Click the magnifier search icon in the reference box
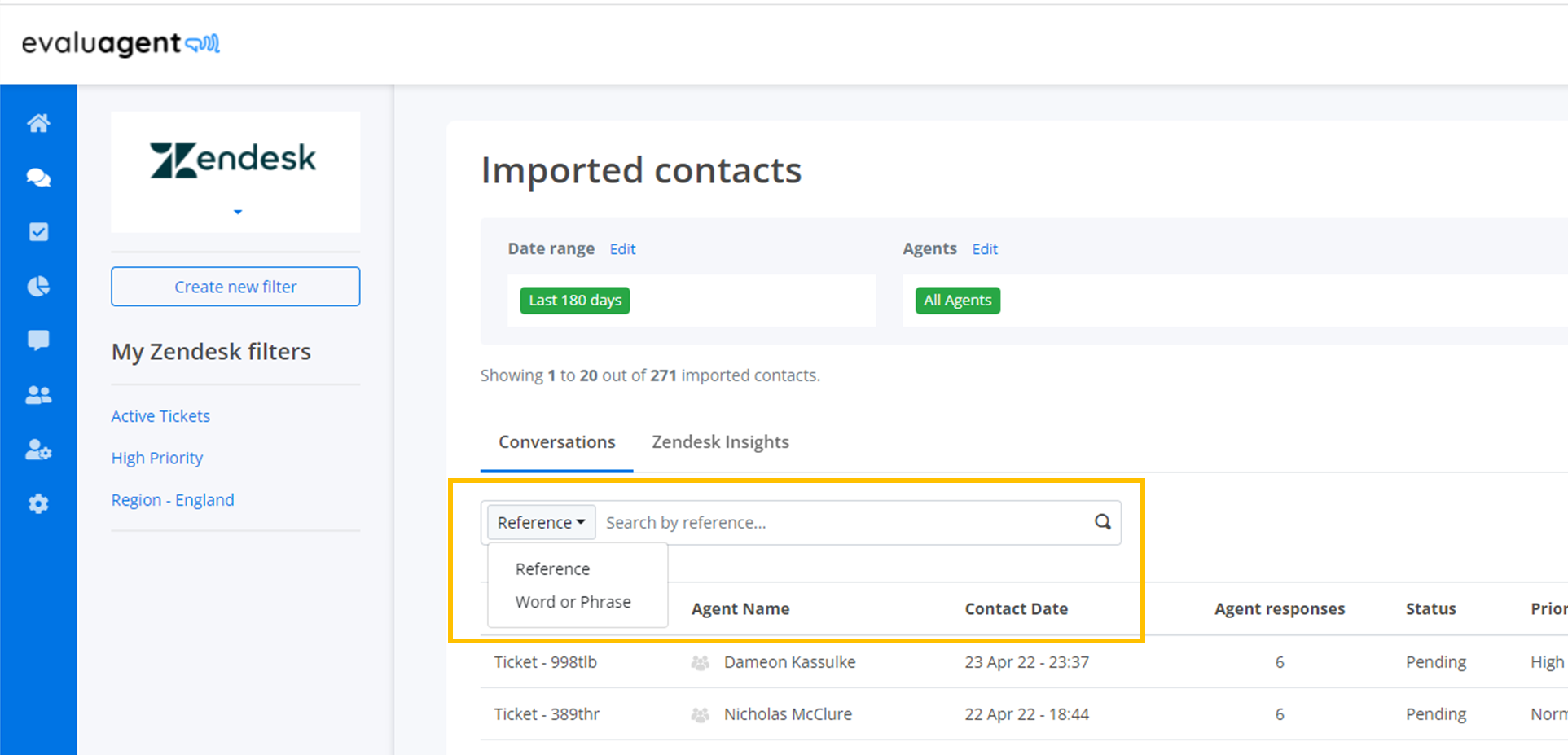1568x755 pixels. click(x=1102, y=522)
